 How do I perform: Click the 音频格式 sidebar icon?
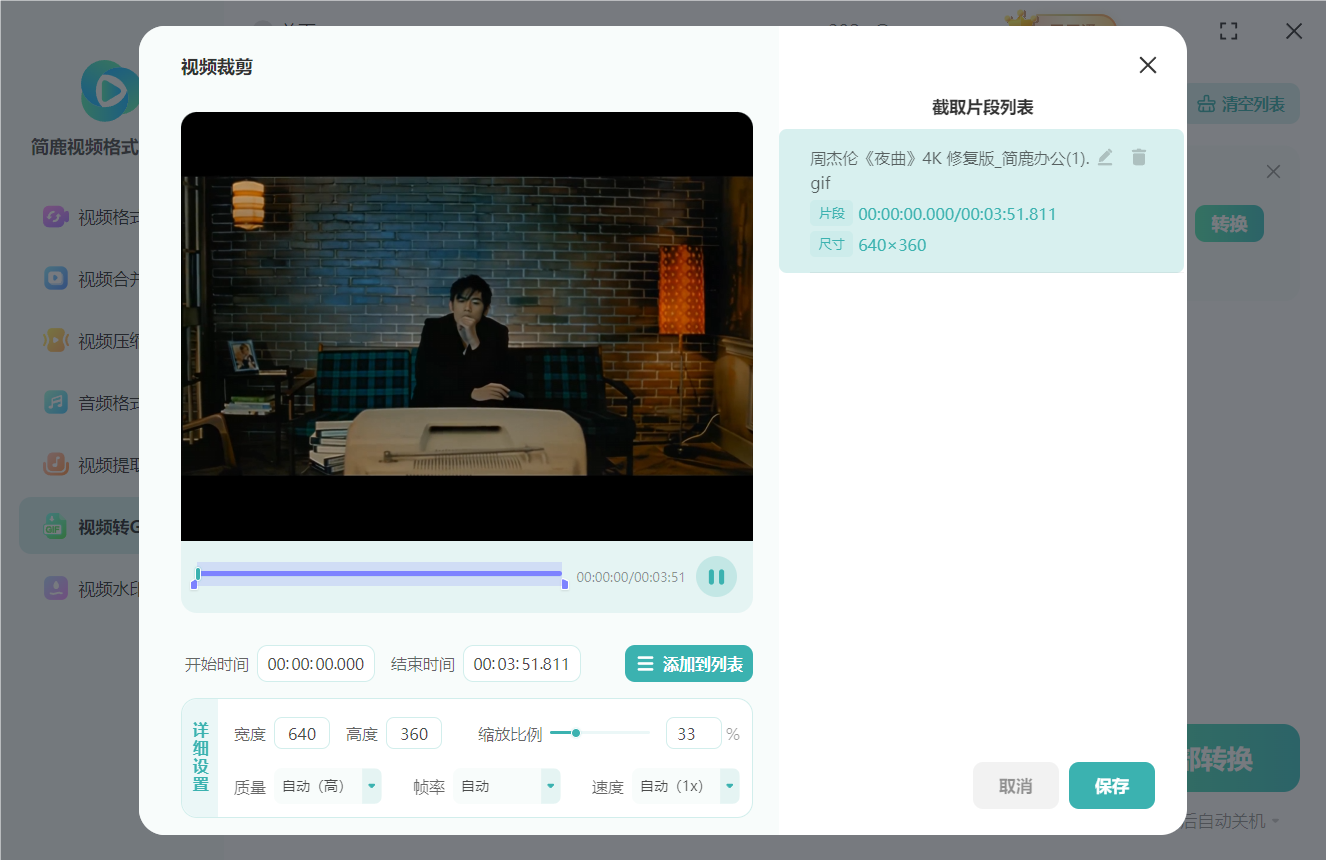click(x=56, y=402)
